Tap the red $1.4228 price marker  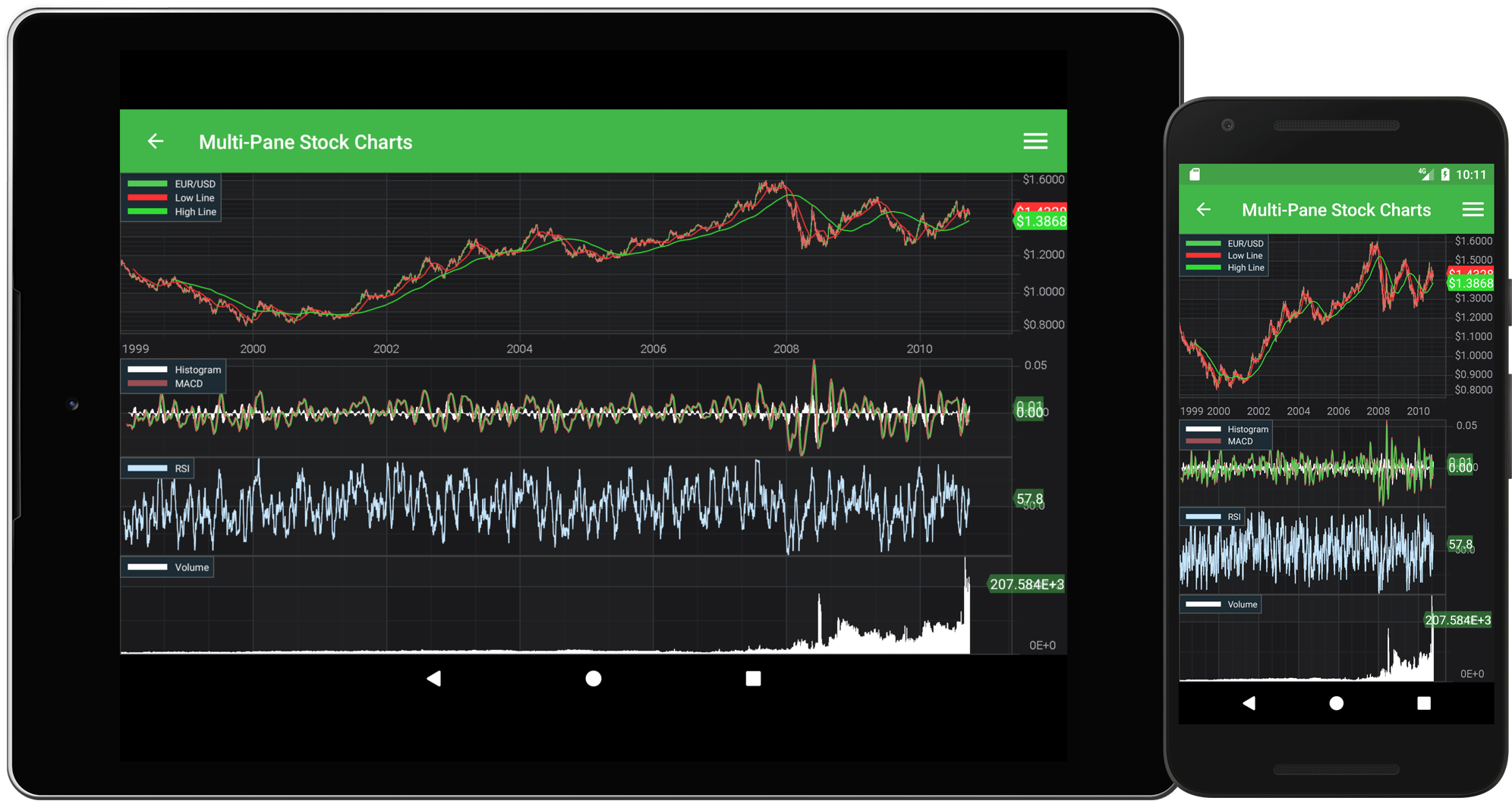click(1040, 207)
